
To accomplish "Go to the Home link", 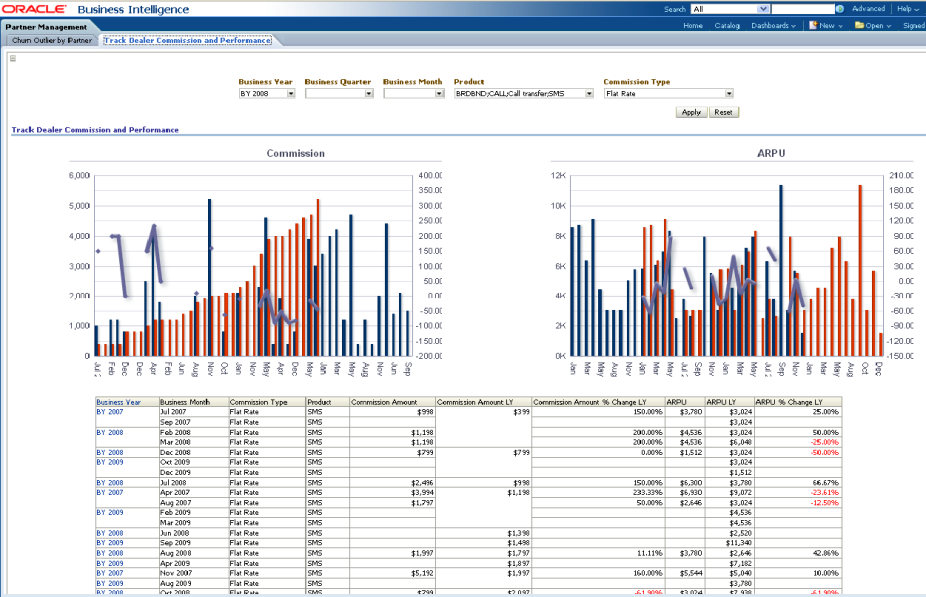I will [693, 25].
